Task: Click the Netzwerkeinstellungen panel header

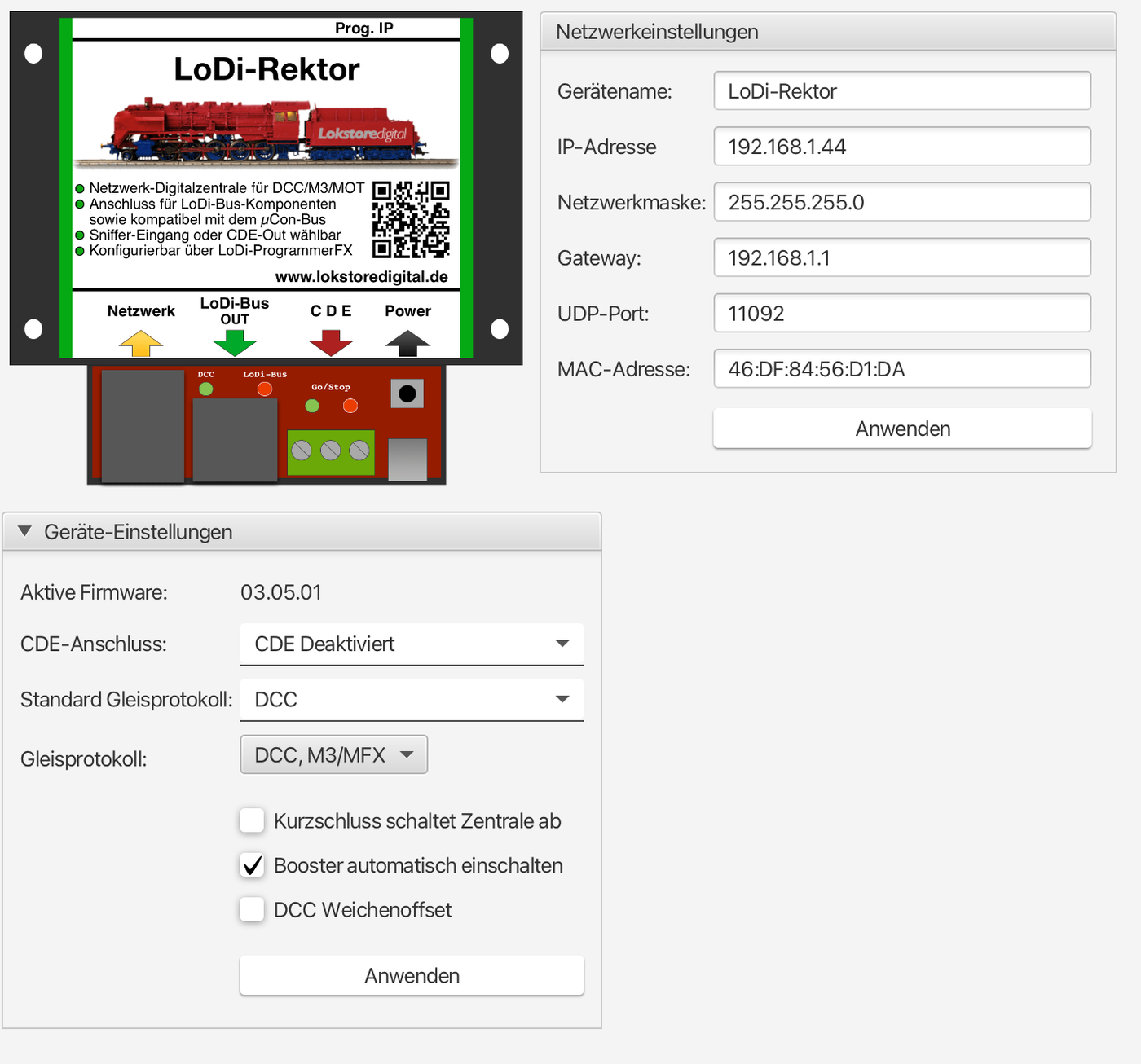Action: (x=828, y=32)
